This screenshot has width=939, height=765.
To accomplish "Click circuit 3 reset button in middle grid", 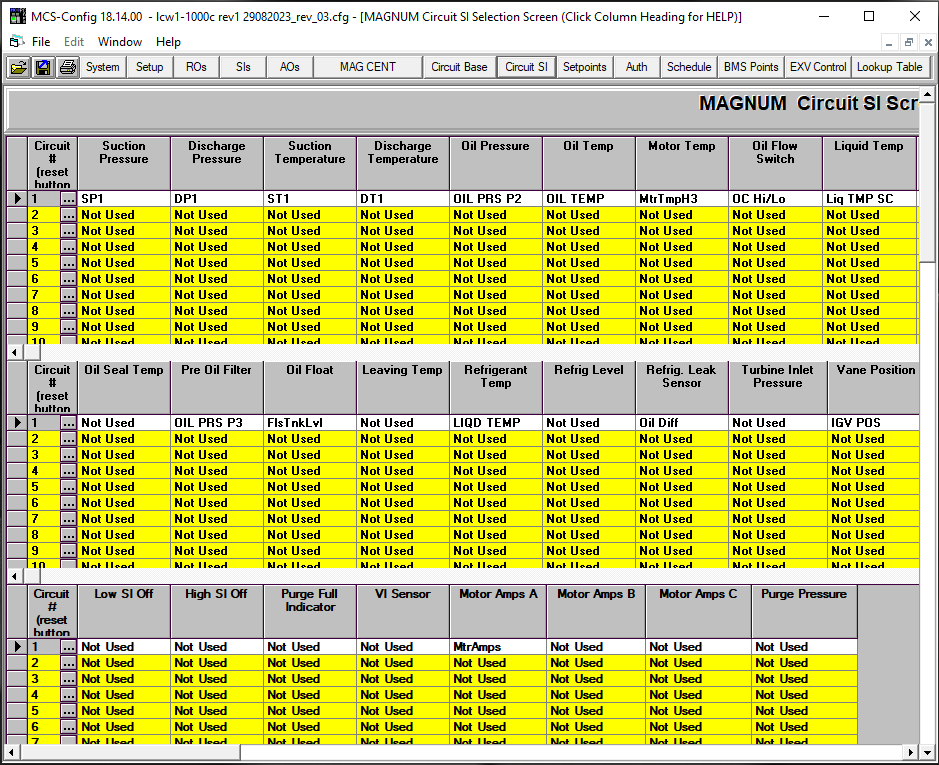I will tap(68, 455).
